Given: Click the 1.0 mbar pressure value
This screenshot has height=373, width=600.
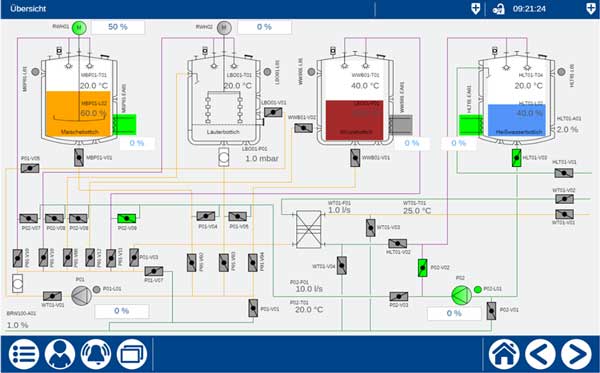Looking at the screenshot, I should point(262,158).
